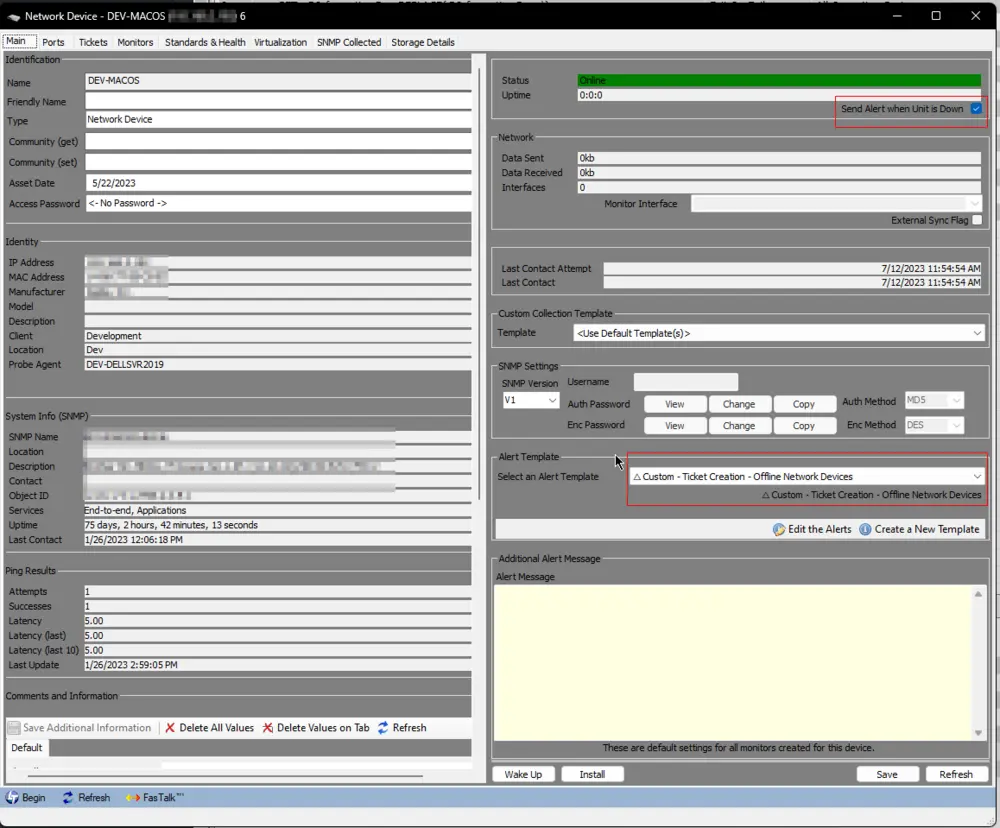Click Change for Enc Password
The image size is (1000, 828).
tap(739, 425)
